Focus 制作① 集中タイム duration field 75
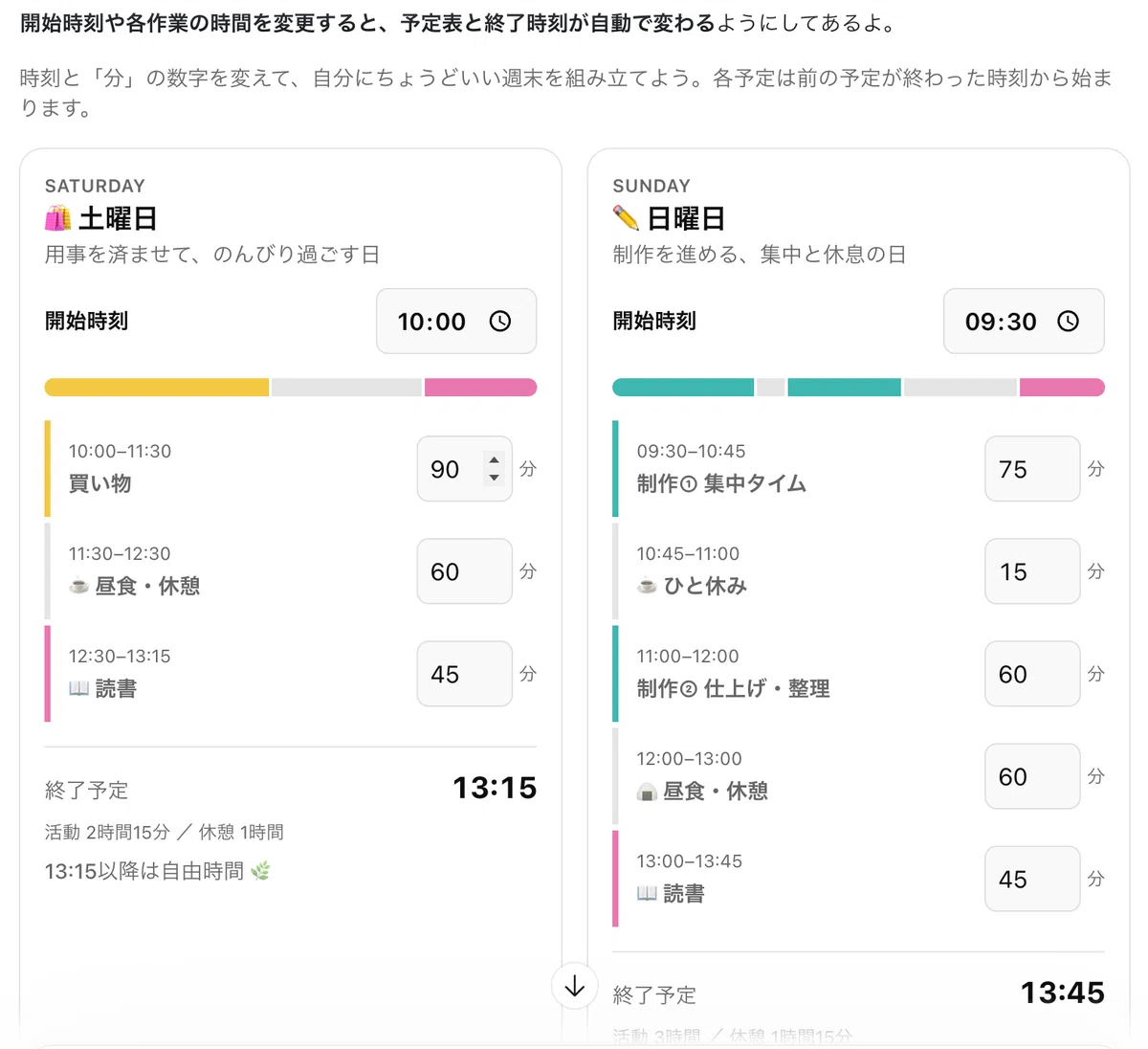The image size is (1148, 1049). click(x=1032, y=469)
